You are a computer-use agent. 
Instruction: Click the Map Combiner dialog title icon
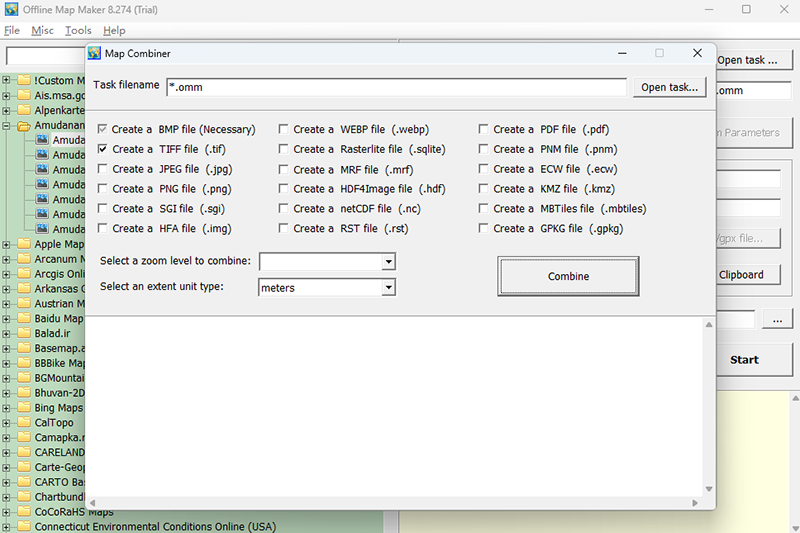94,53
